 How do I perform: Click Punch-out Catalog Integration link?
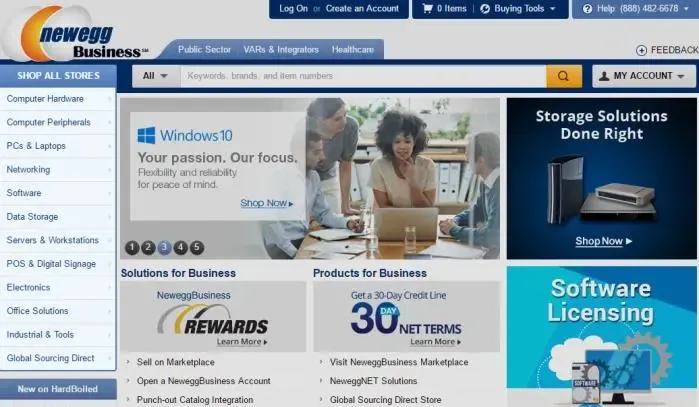195,400
